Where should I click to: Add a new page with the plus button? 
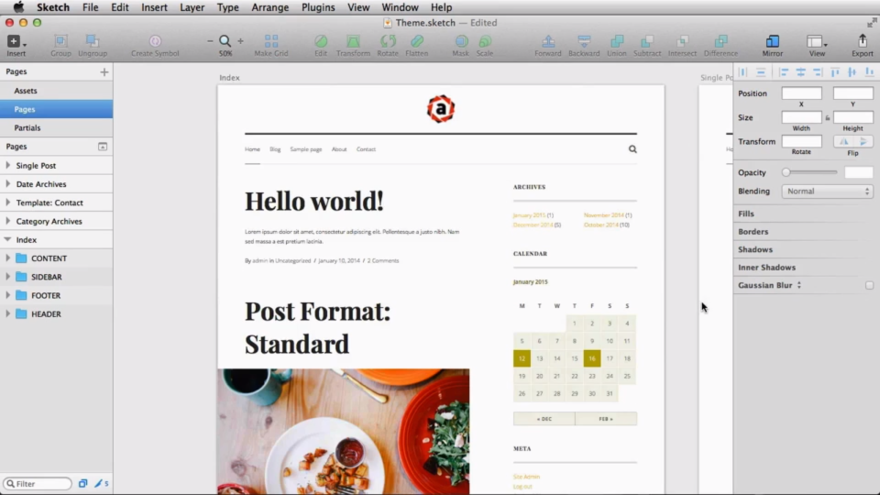pos(104,72)
